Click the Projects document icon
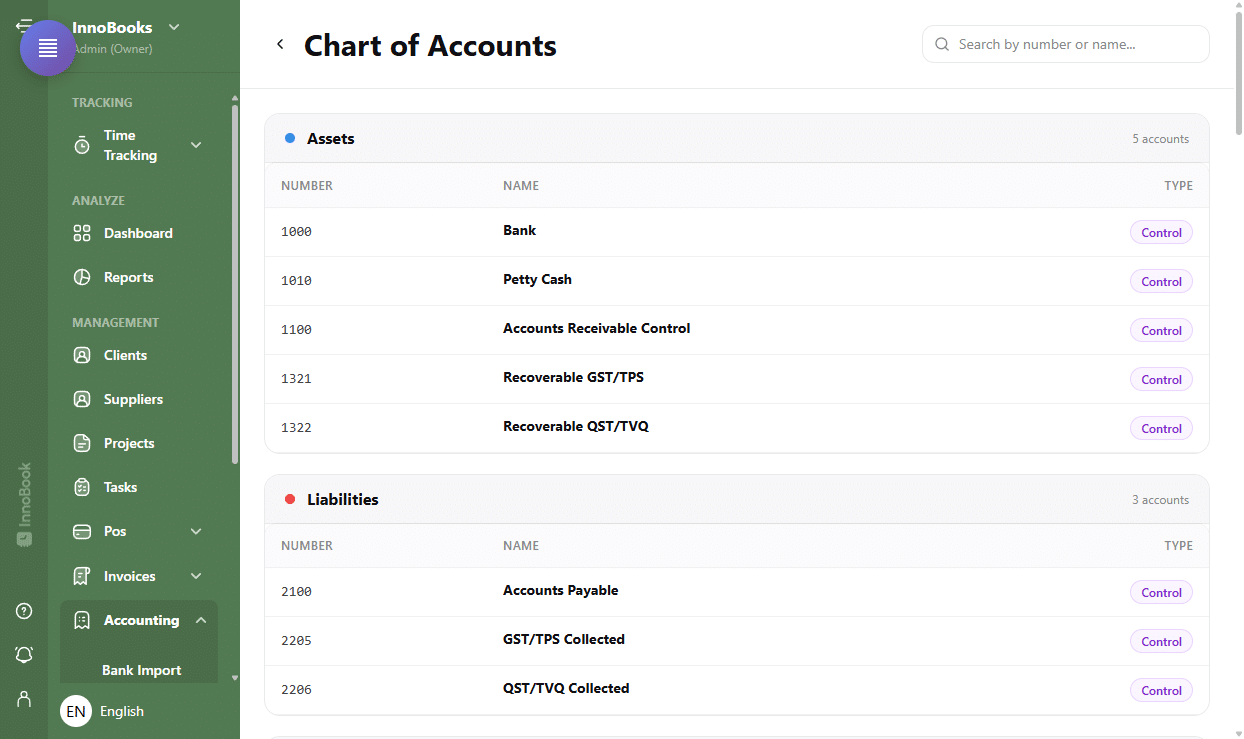This screenshot has width=1244, height=739. tap(82, 443)
